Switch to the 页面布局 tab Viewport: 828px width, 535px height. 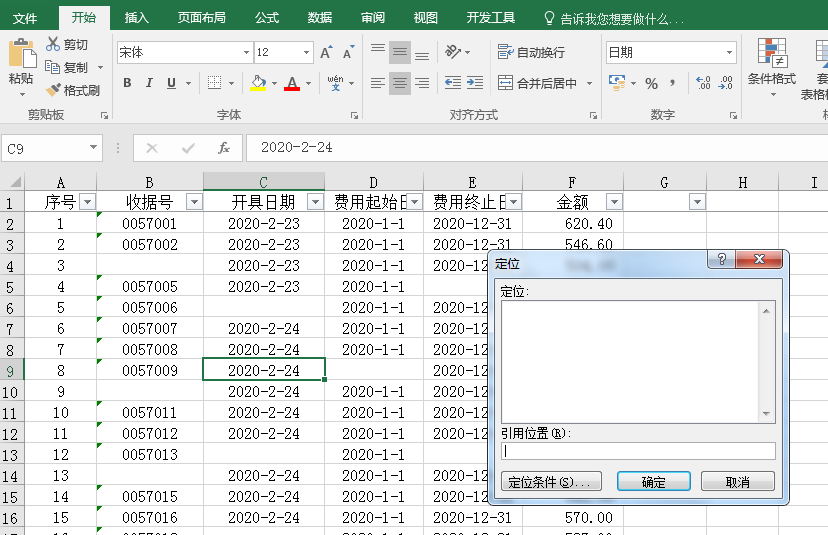click(201, 18)
